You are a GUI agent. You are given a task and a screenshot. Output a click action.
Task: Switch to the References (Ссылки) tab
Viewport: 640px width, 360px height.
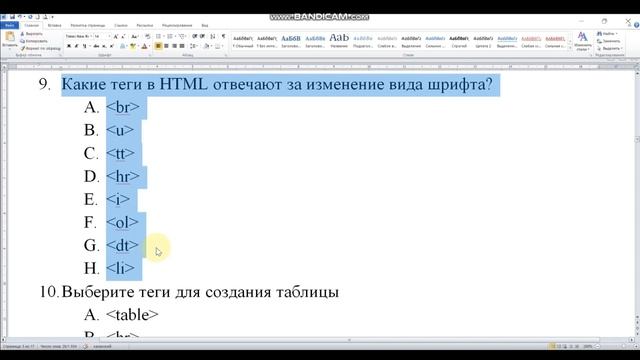coord(120,25)
